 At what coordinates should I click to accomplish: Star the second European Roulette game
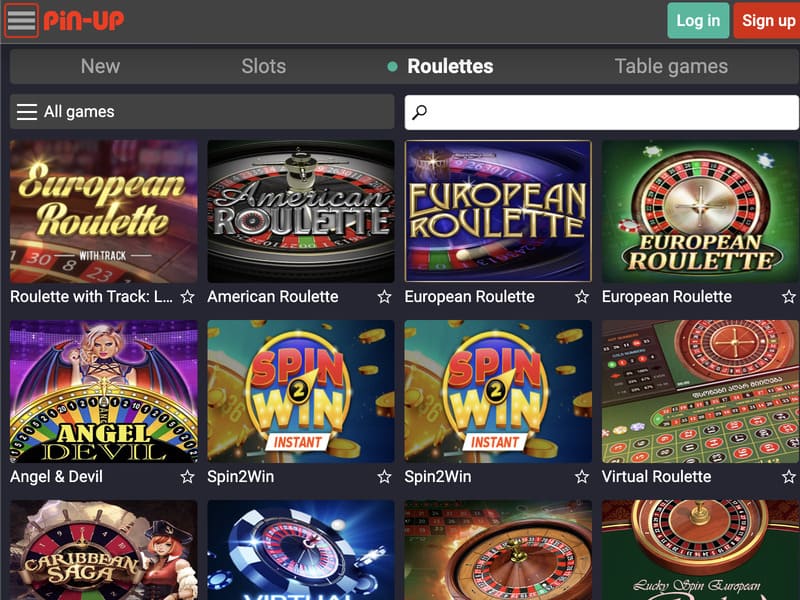tap(786, 297)
